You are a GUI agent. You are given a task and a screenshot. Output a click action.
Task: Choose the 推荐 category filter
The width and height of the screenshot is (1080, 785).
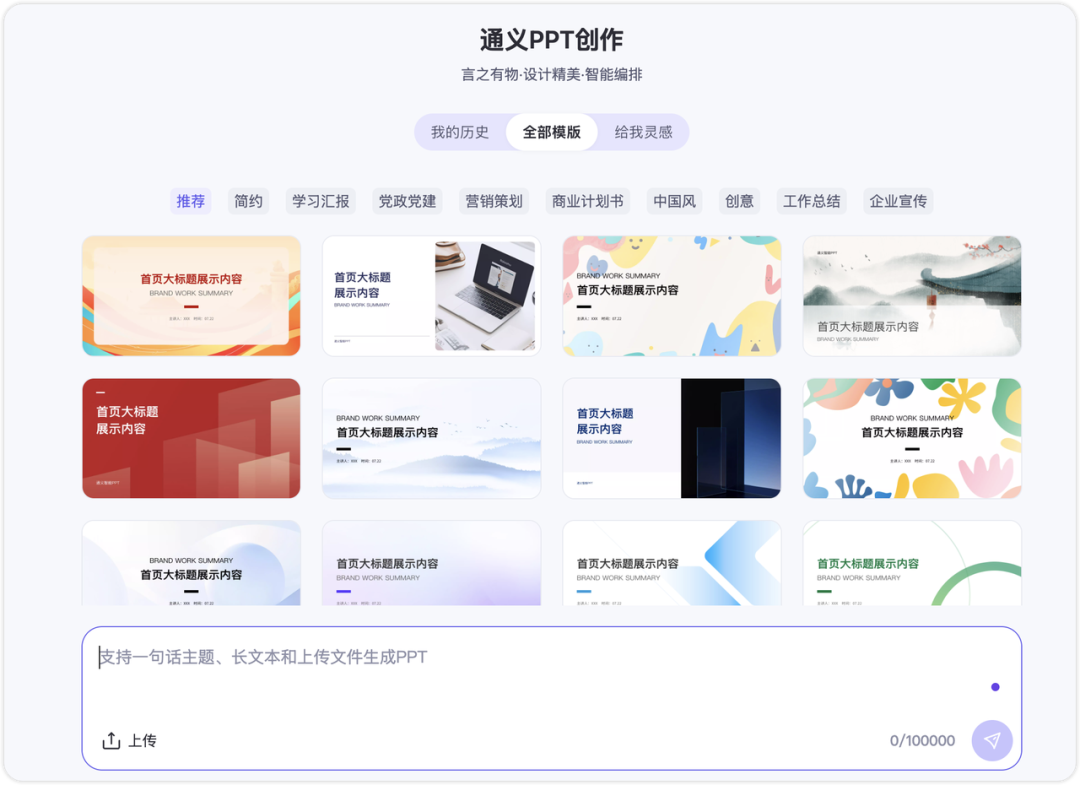pyautogui.click(x=191, y=201)
